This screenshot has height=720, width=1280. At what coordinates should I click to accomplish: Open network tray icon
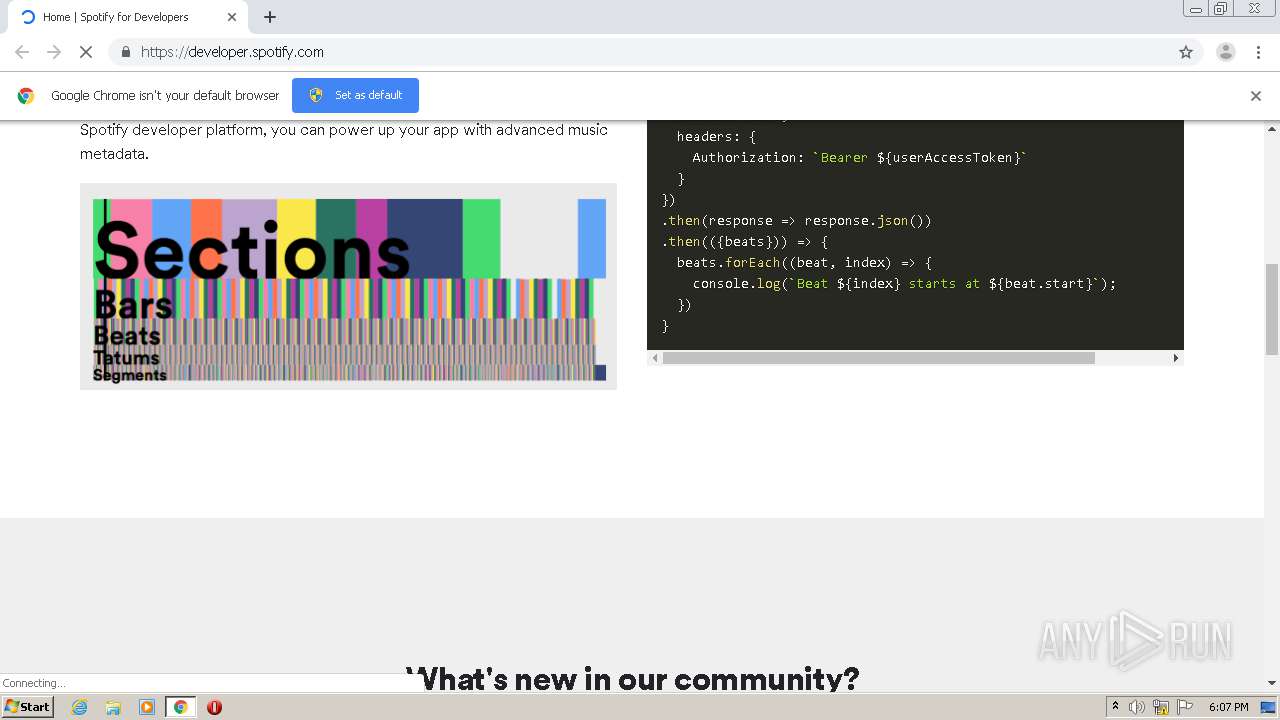(x=1161, y=707)
